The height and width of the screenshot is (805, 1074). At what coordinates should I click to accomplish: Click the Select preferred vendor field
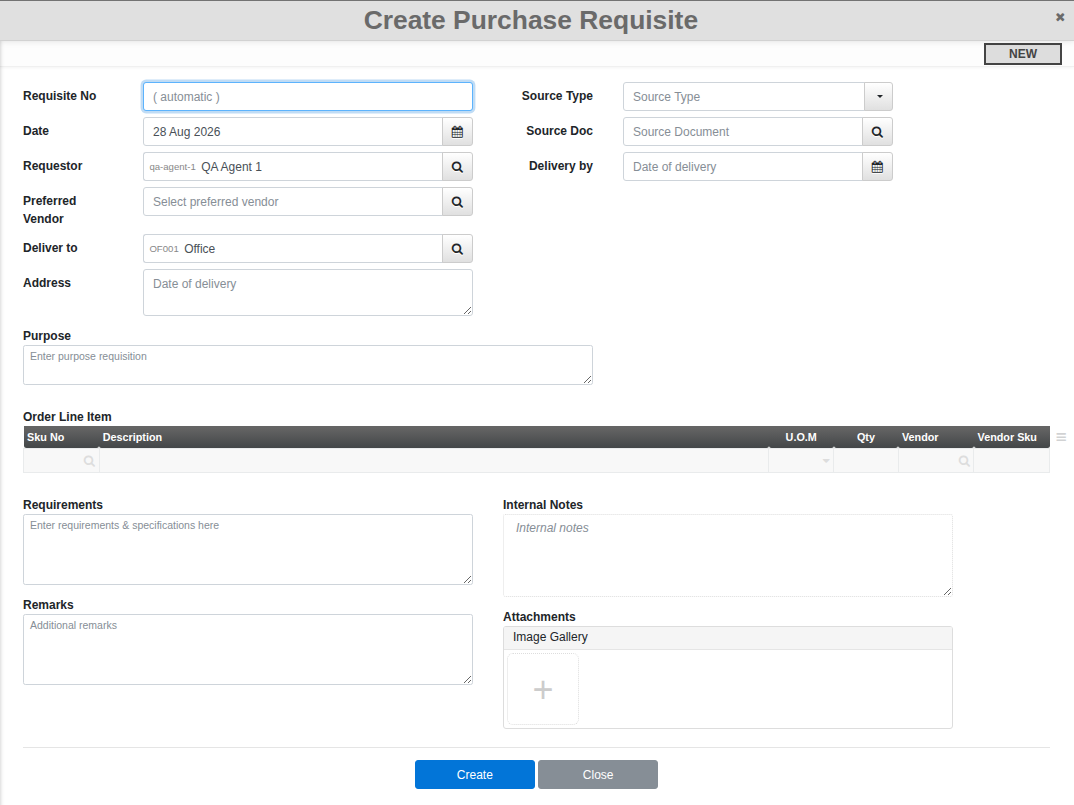292,201
